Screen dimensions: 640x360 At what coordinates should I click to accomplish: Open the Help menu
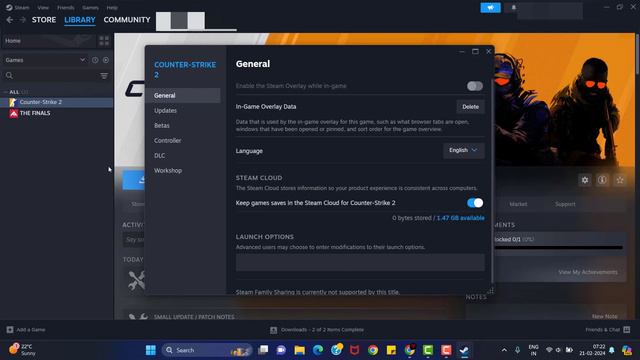[x=112, y=7]
